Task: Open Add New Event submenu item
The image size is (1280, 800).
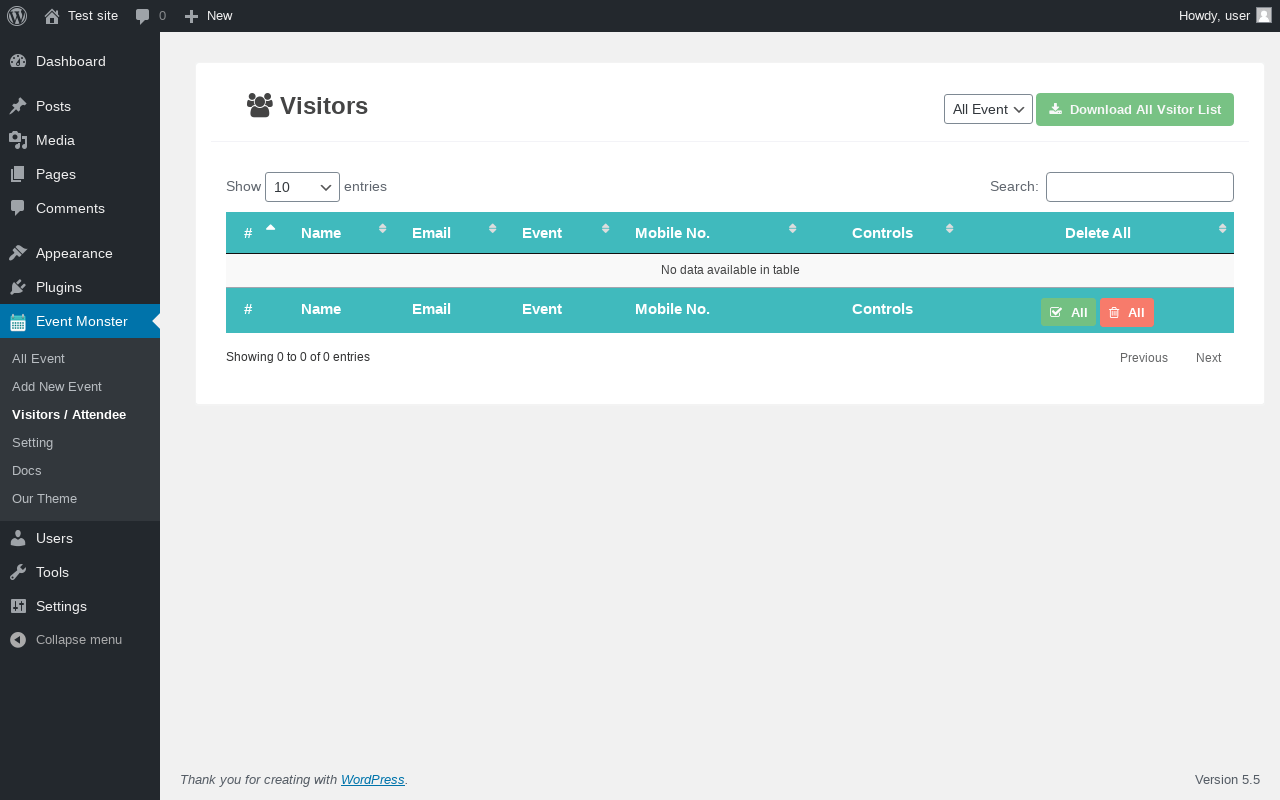Action: (x=57, y=386)
